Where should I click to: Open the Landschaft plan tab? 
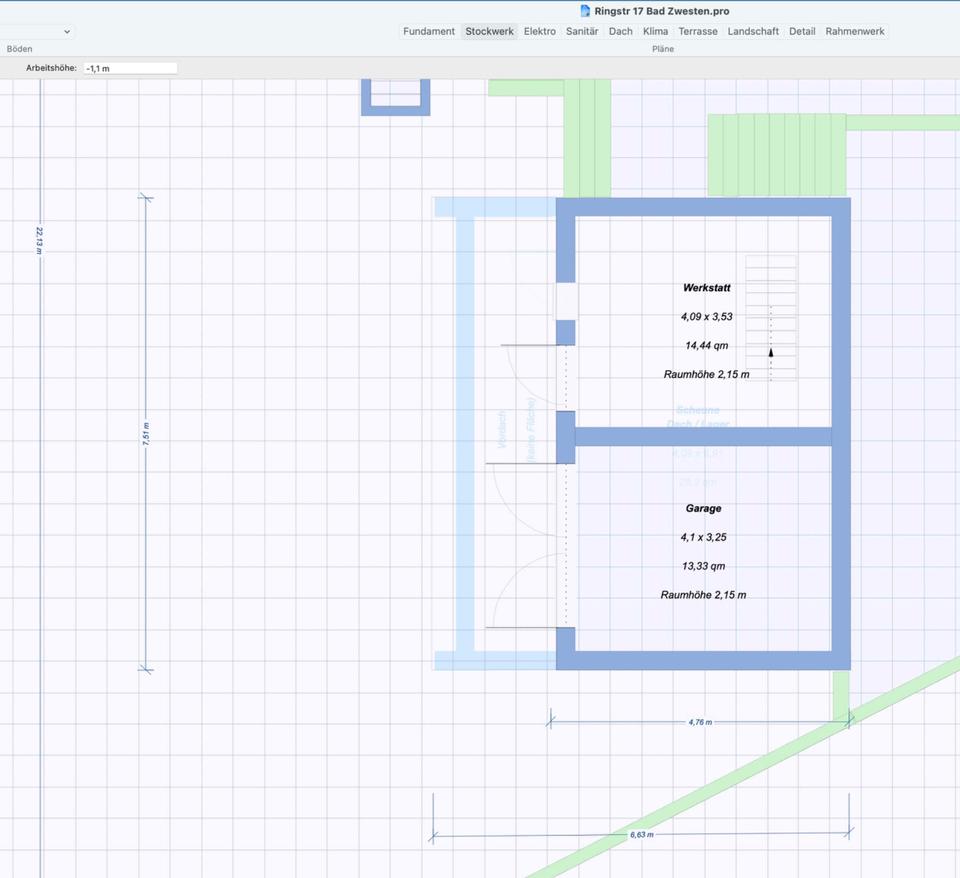coord(753,31)
